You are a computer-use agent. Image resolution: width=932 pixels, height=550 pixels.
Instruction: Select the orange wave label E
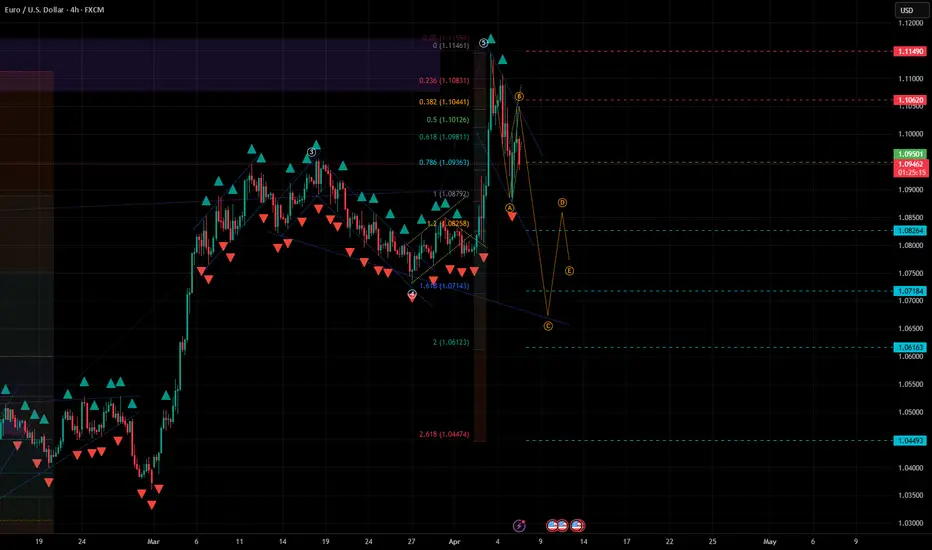click(569, 271)
